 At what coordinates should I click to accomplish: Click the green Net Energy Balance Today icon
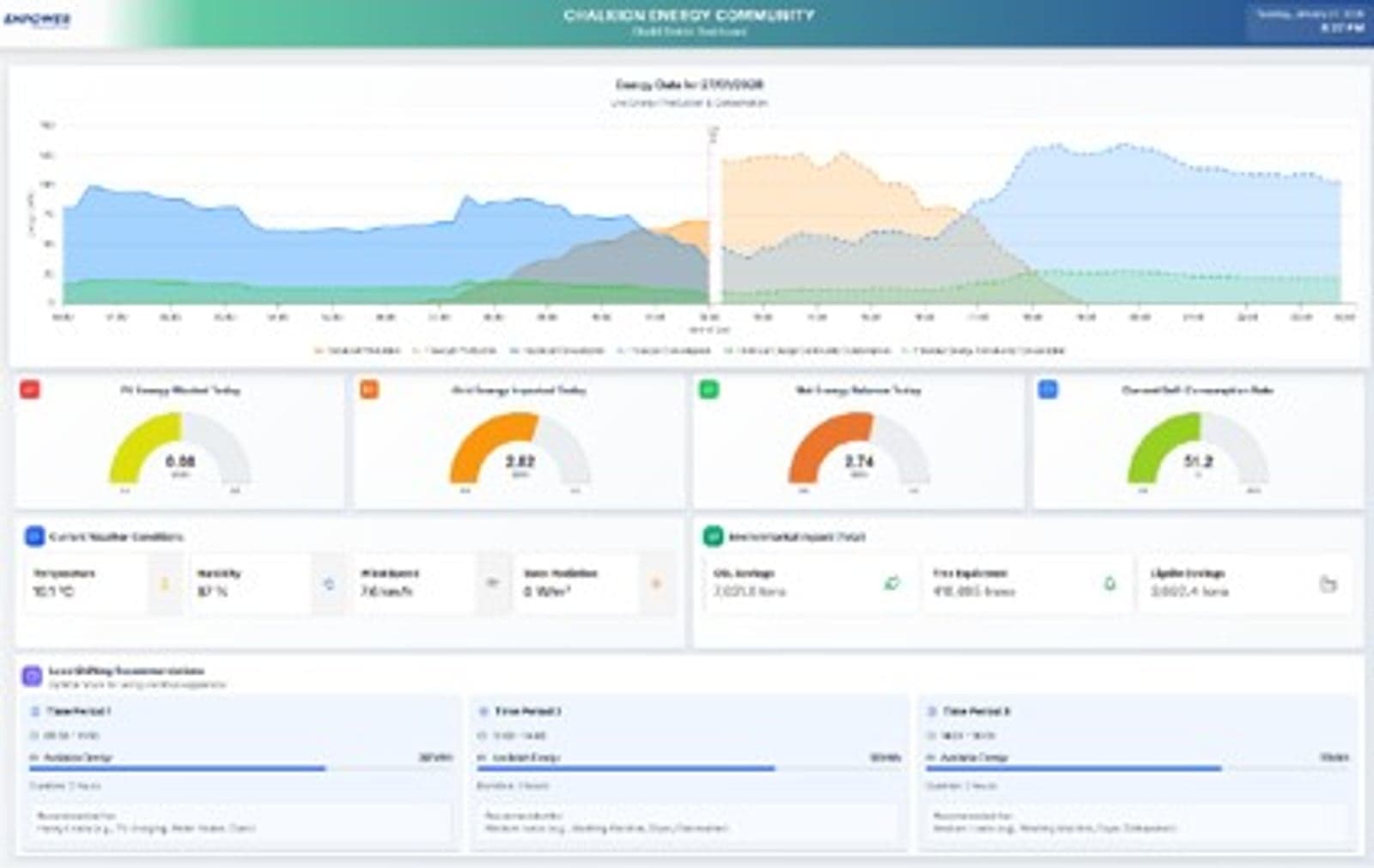coord(709,389)
